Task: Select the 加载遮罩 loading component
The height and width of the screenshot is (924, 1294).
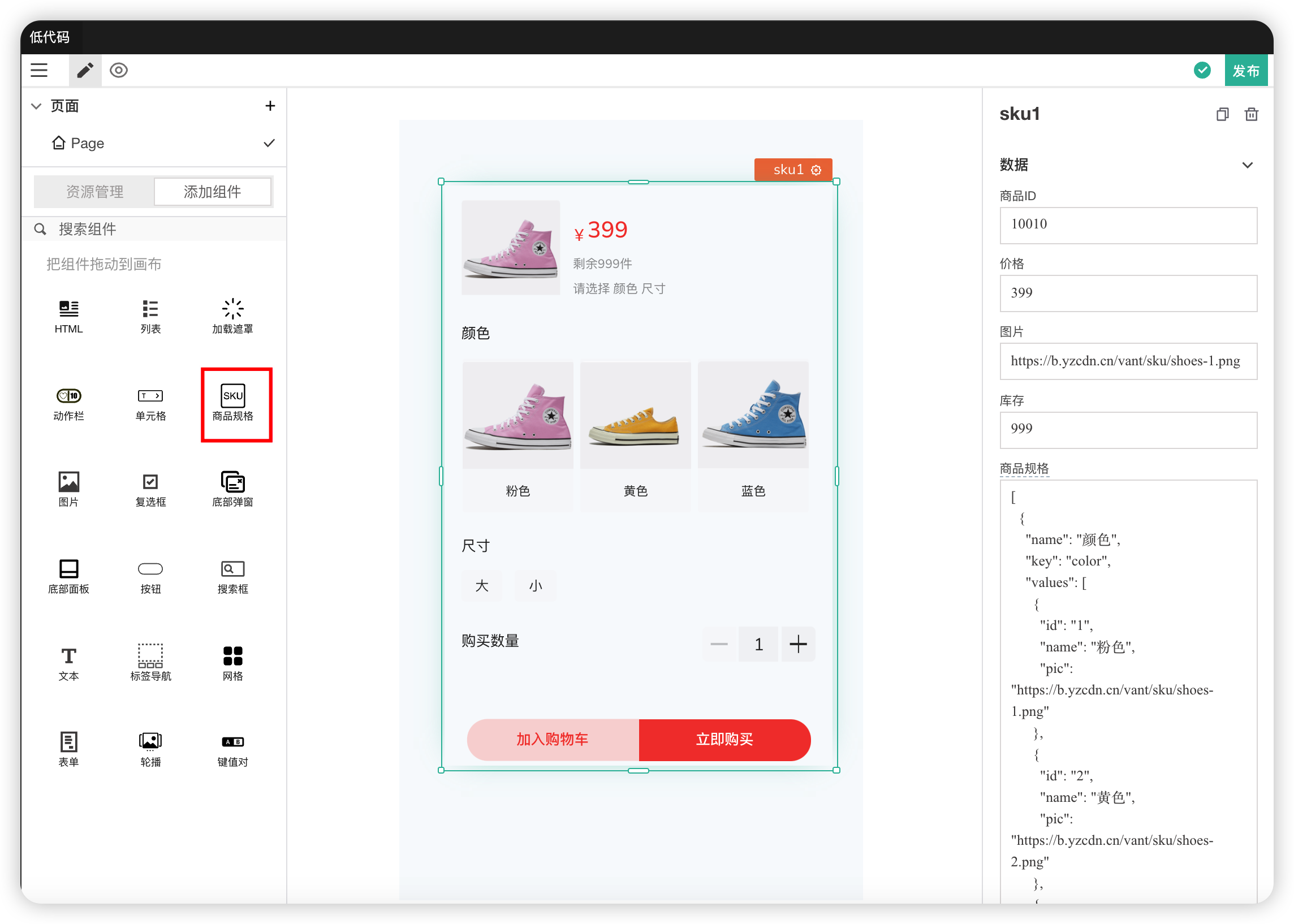Action: (x=233, y=316)
